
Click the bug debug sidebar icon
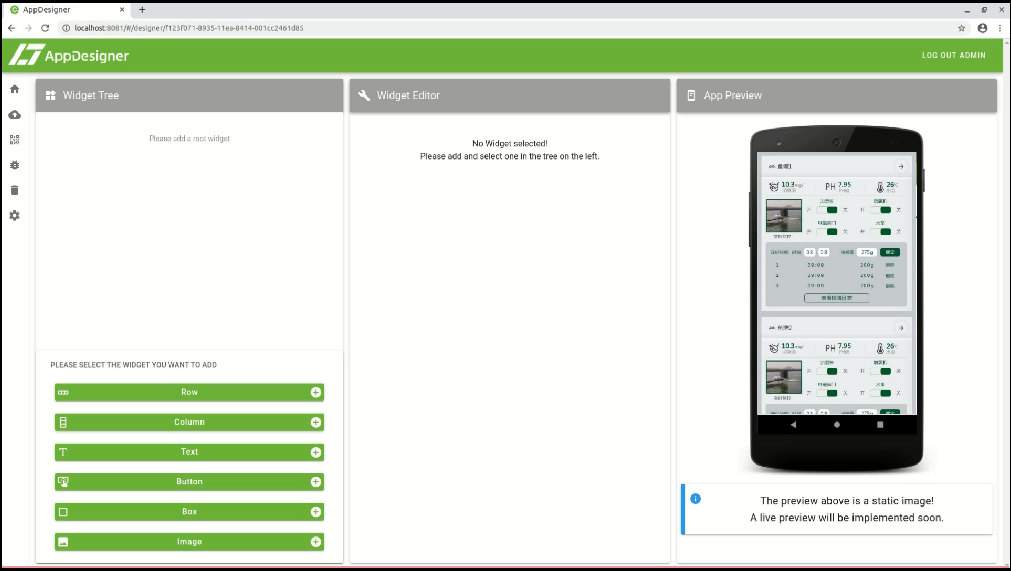click(14, 165)
